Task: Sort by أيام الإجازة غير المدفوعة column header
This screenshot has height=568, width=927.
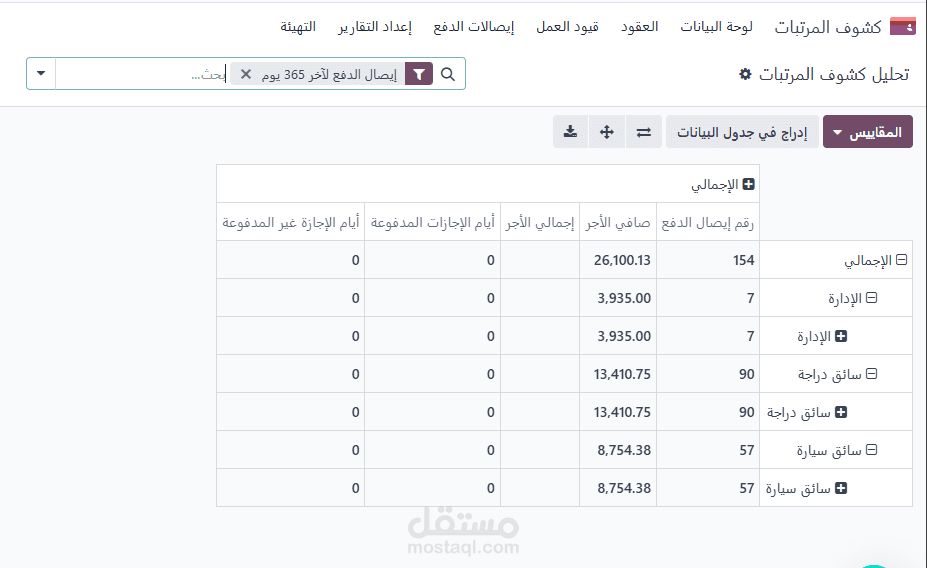Action: tap(291, 222)
